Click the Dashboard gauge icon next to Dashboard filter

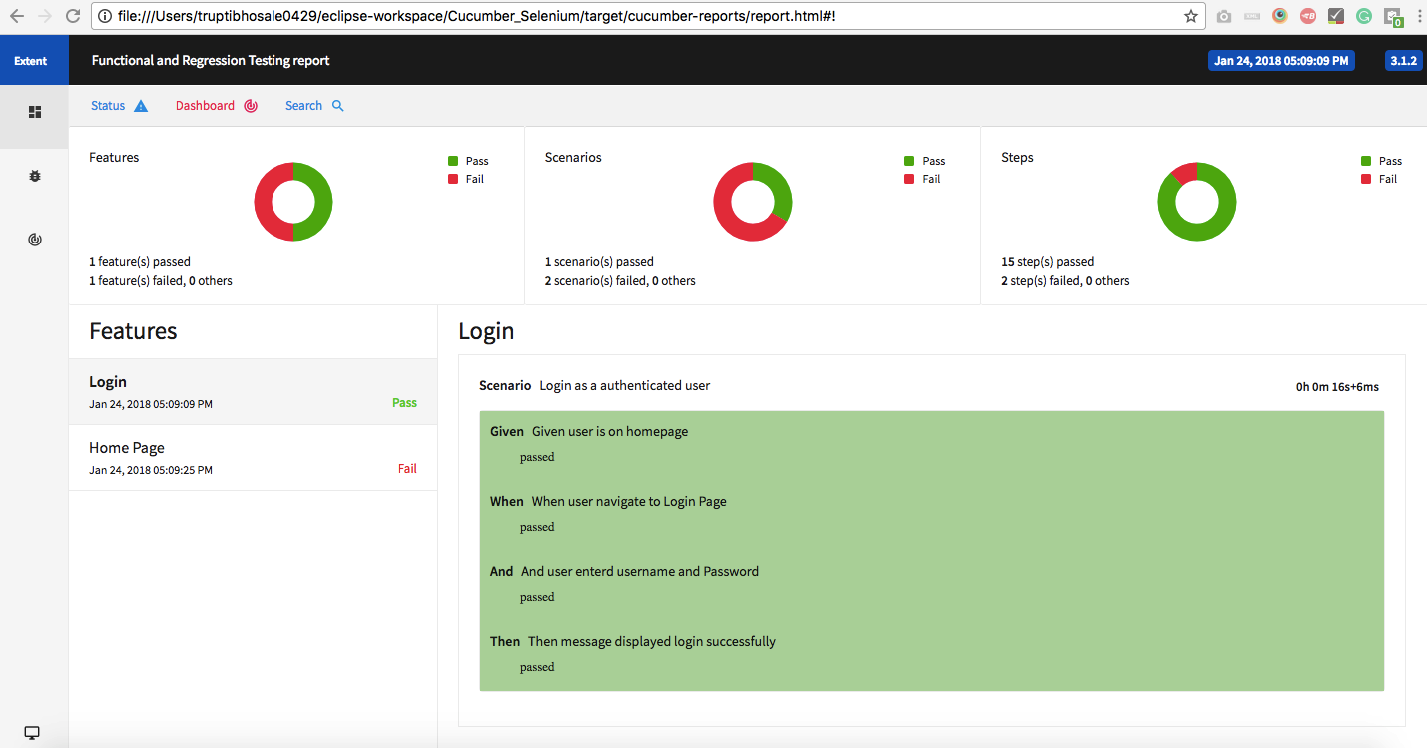click(249, 105)
